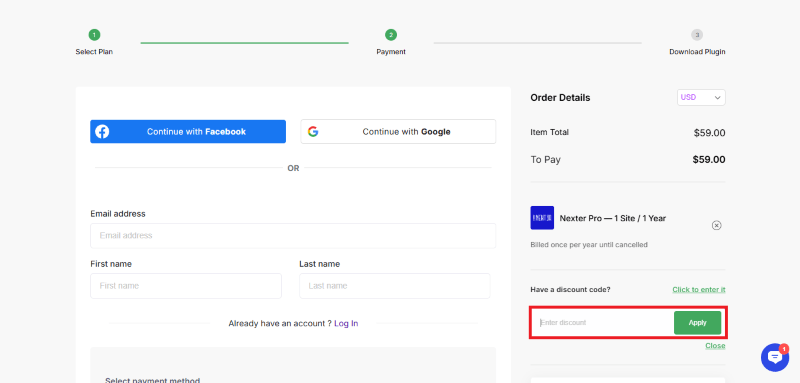Click the 'Select Plan' step label
This screenshot has height=383, width=800.
(x=94, y=52)
